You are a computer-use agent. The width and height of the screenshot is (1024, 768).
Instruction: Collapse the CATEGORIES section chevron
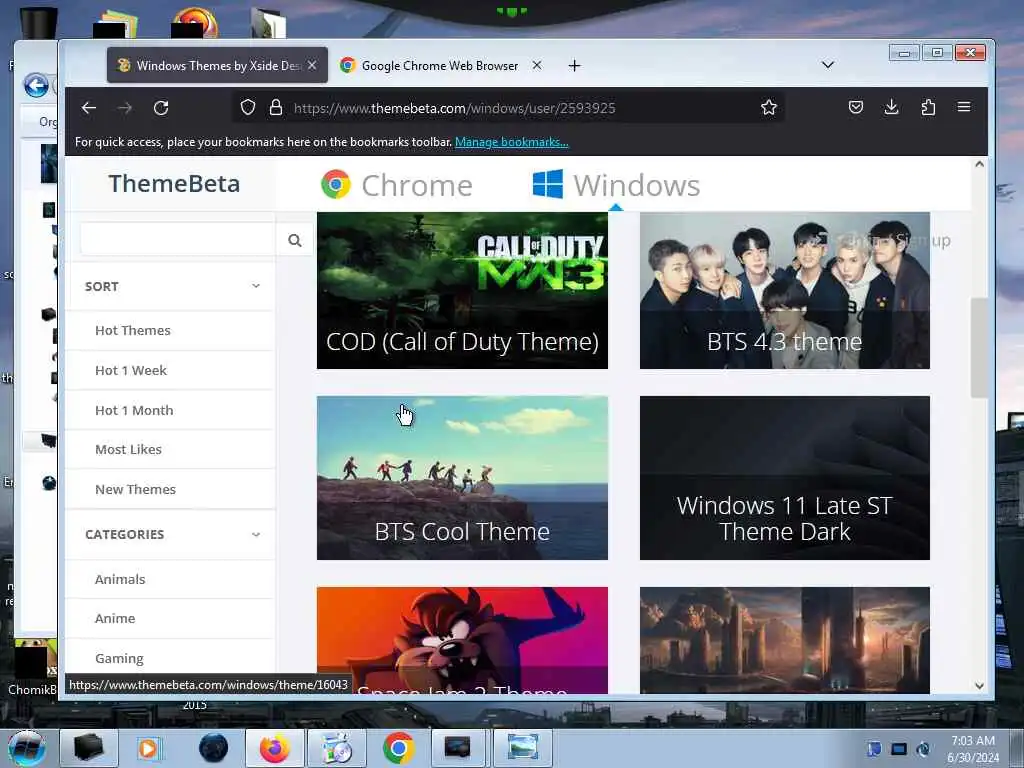pyautogui.click(x=256, y=534)
